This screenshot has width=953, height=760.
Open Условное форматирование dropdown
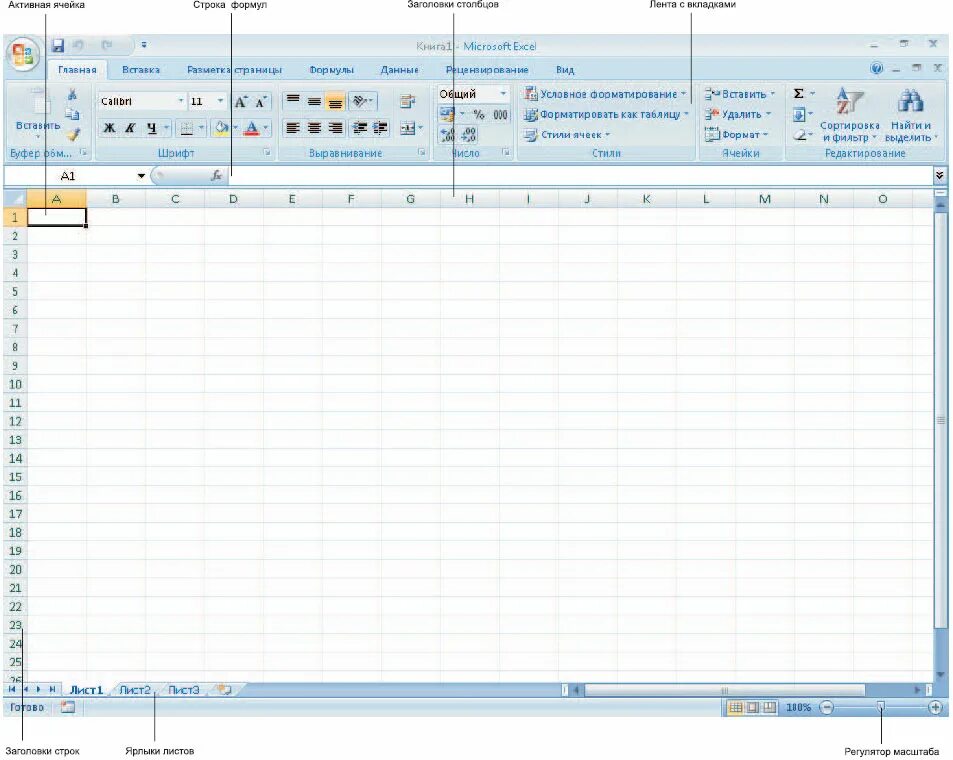[x=605, y=94]
